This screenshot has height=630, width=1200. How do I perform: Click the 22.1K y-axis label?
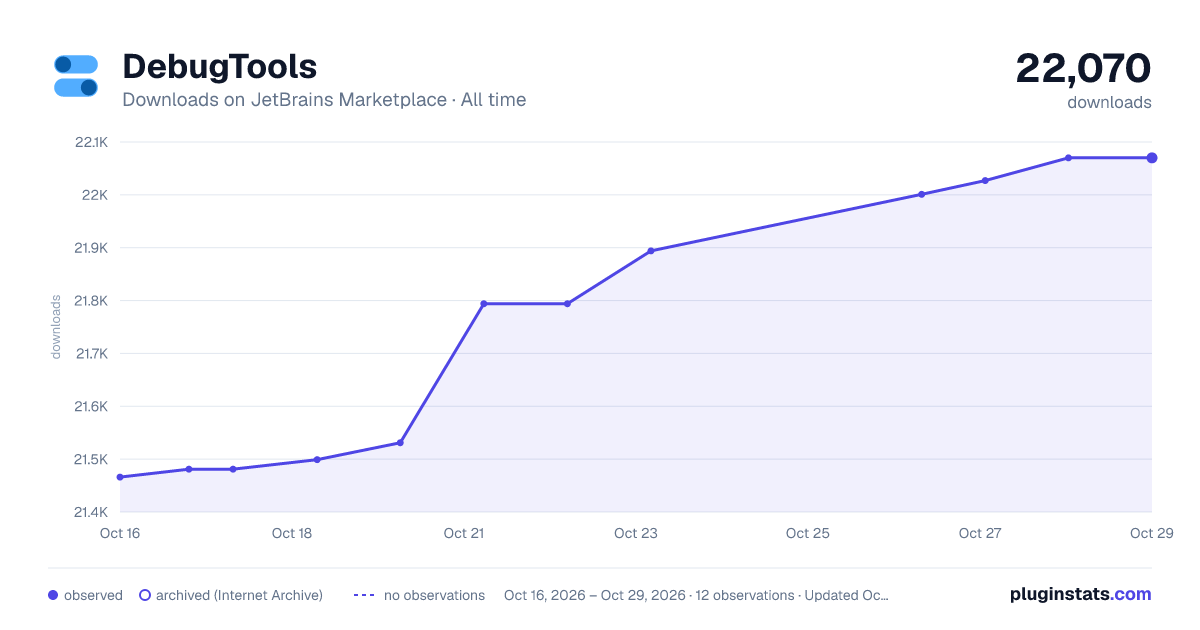pos(91,142)
